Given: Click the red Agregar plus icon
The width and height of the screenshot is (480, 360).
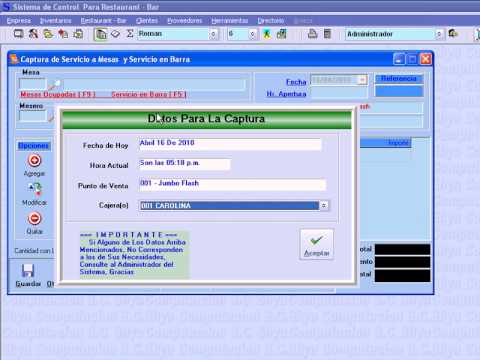Looking at the screenshot, I should pyautogui.click(x=34, y=161).
